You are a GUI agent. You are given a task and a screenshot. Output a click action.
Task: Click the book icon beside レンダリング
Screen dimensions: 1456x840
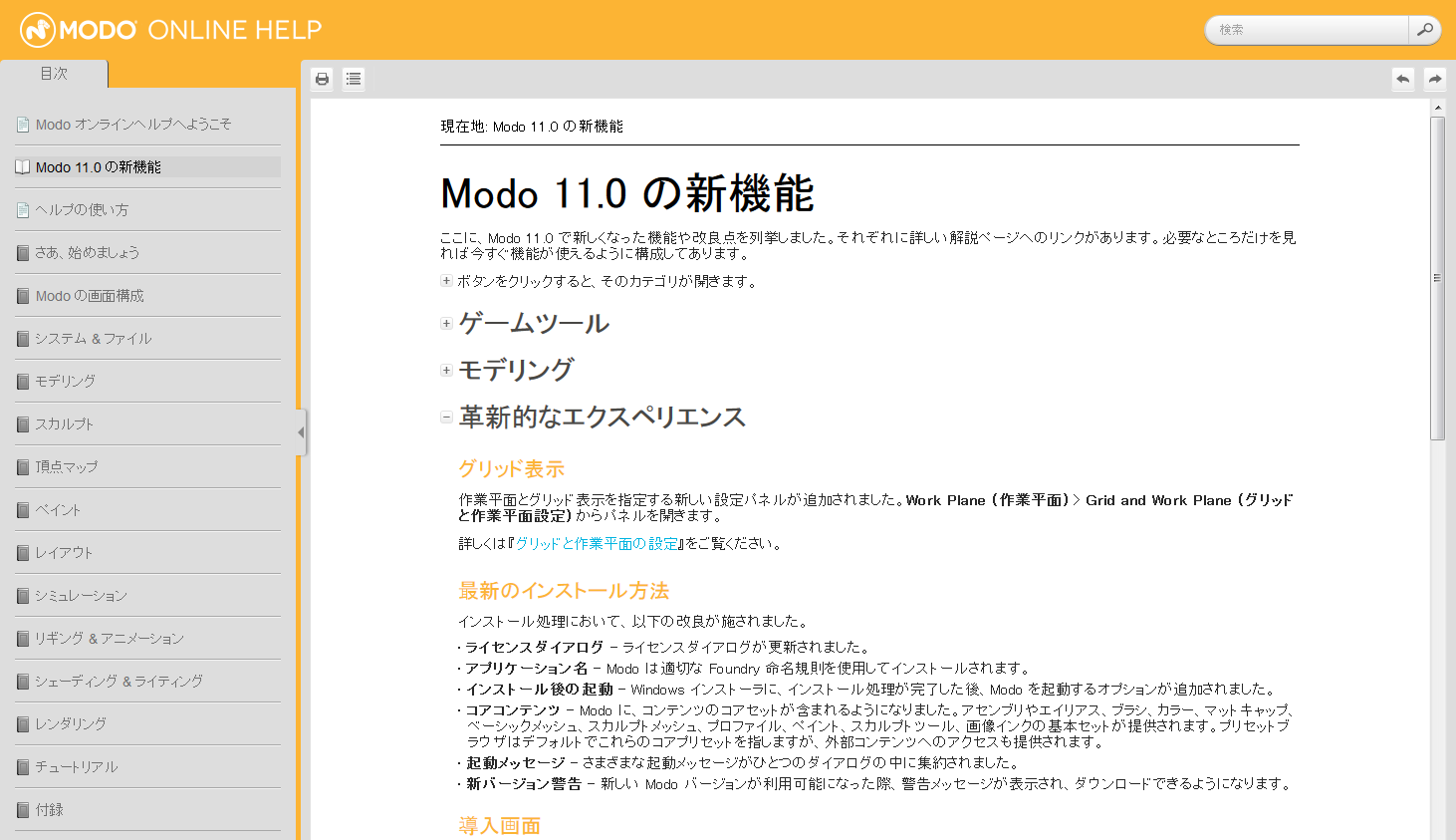[23, 724]
